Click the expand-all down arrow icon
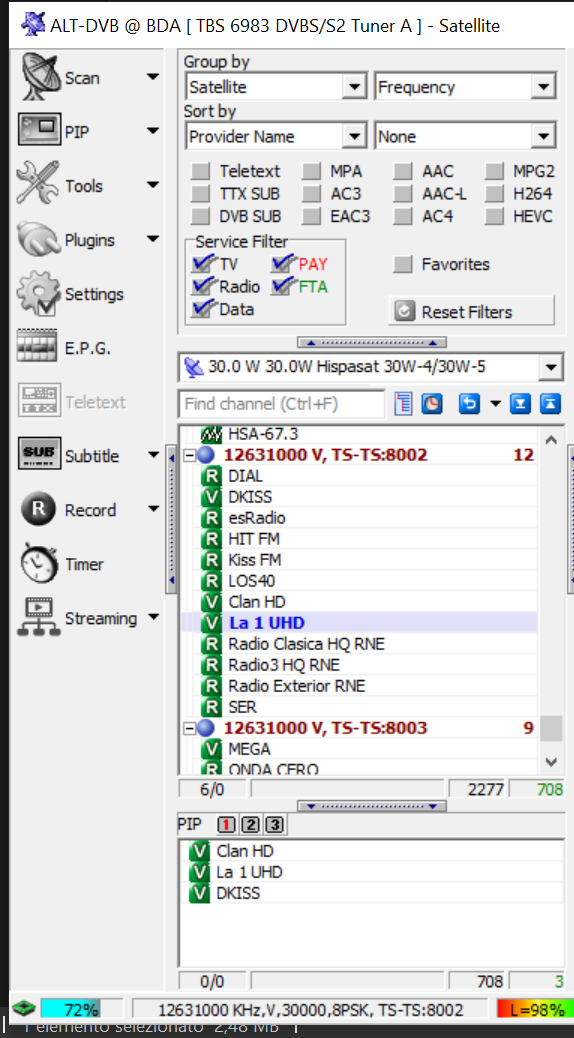The image size is (574, 1038). point(521,404)
